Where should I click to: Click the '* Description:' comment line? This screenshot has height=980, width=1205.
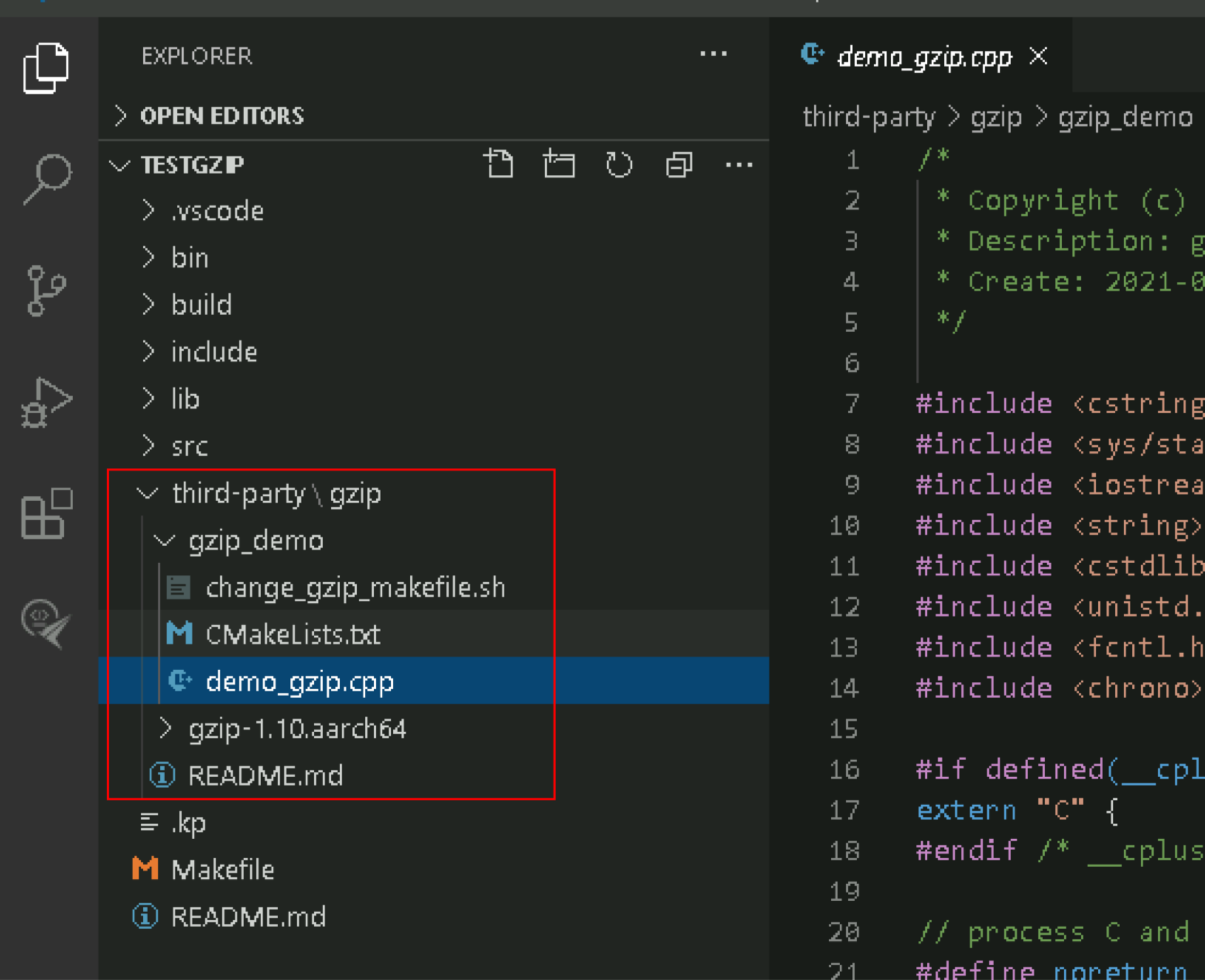pos(1070,241)
